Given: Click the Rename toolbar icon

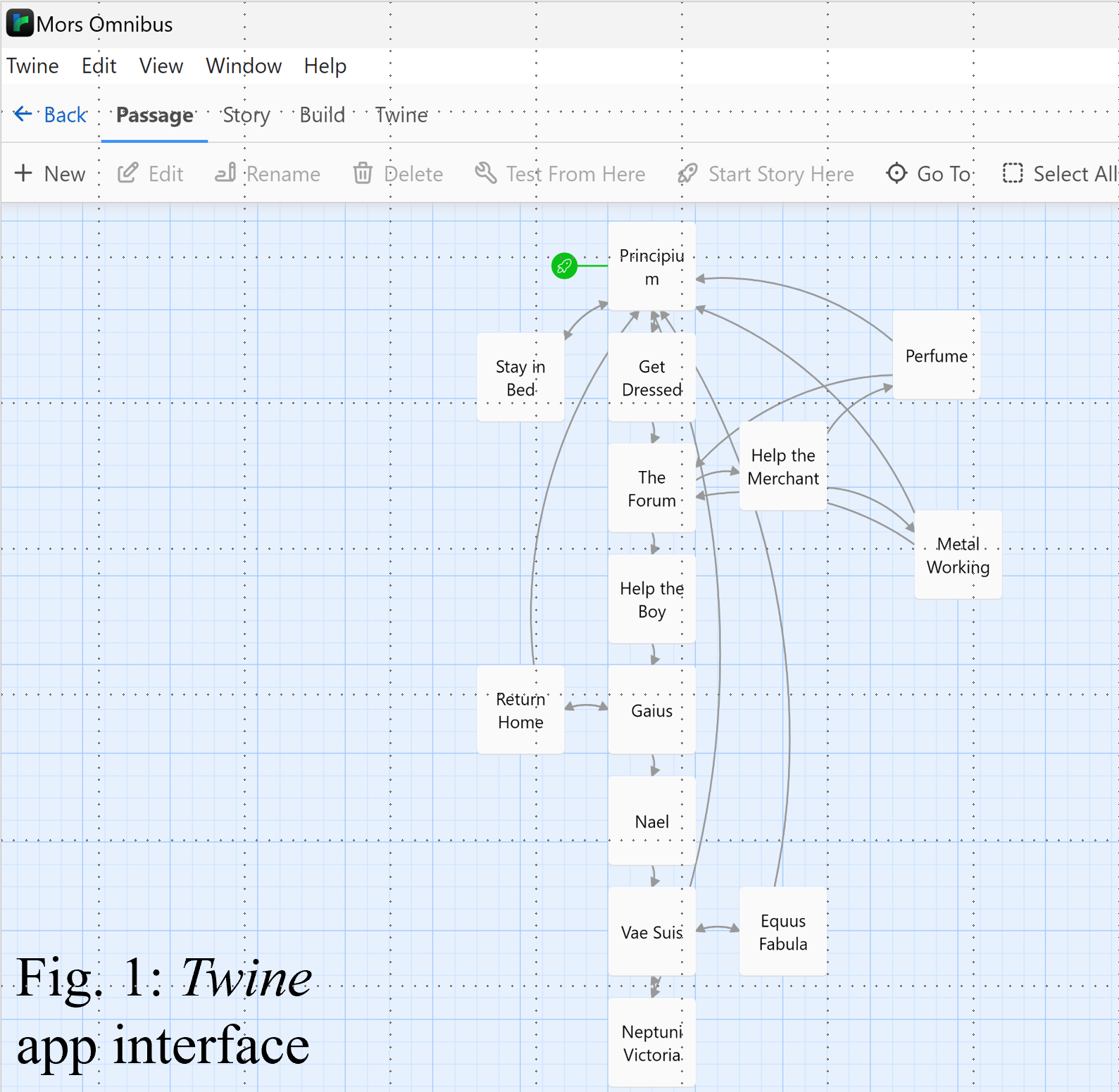Looking at the screenshot, I should [225, 173].
